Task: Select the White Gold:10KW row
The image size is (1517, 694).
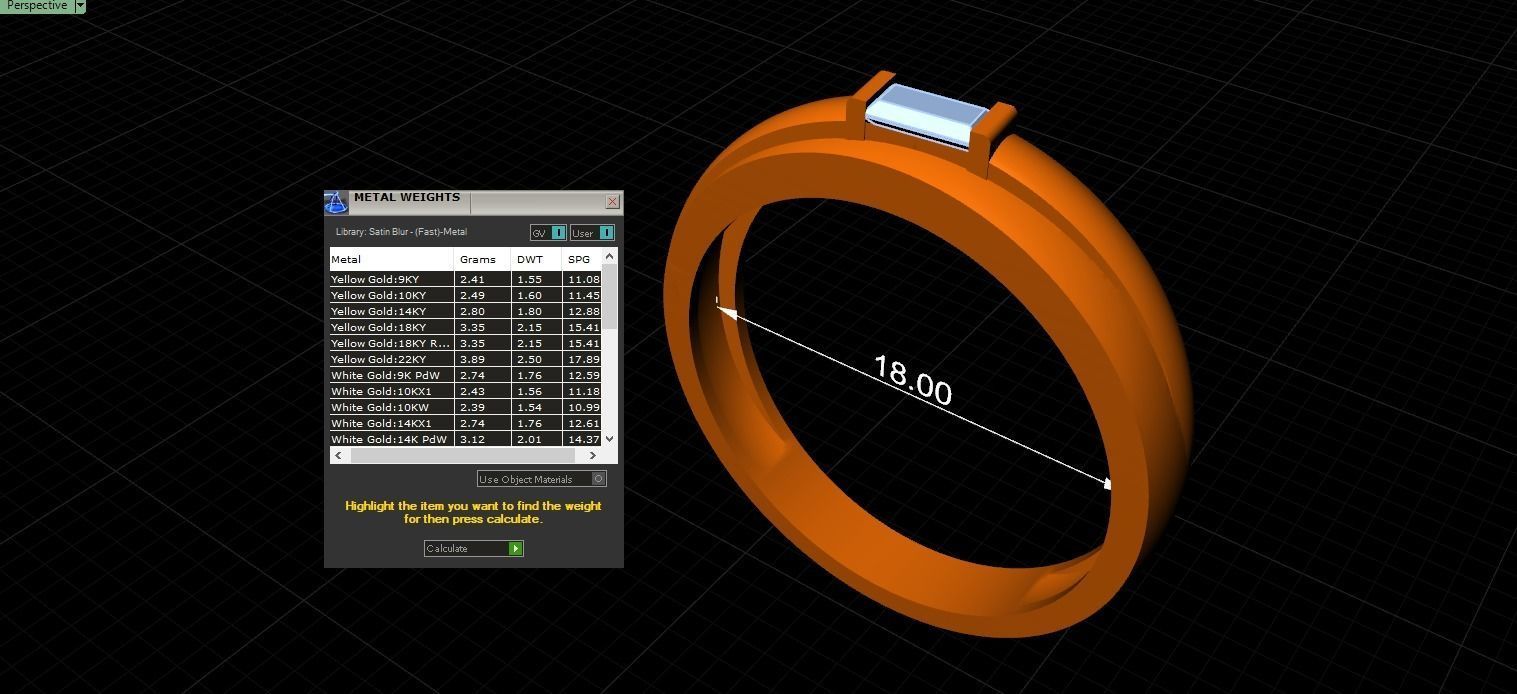Action: (x=465, y=407)
